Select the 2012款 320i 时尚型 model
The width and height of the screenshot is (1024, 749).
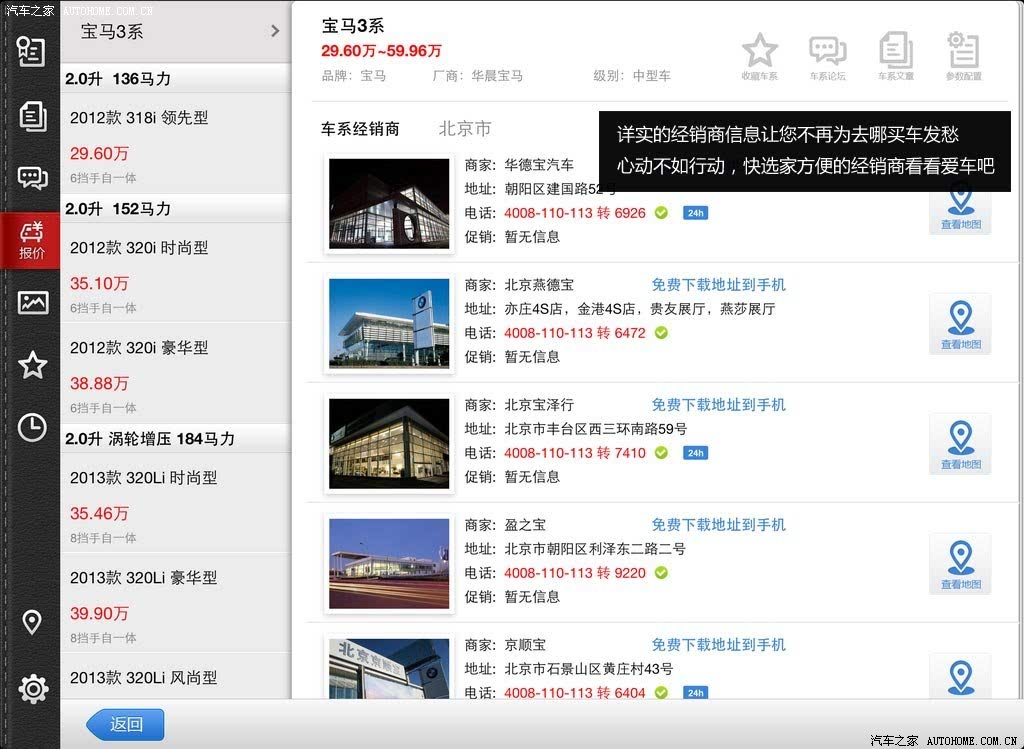[176, 273]
